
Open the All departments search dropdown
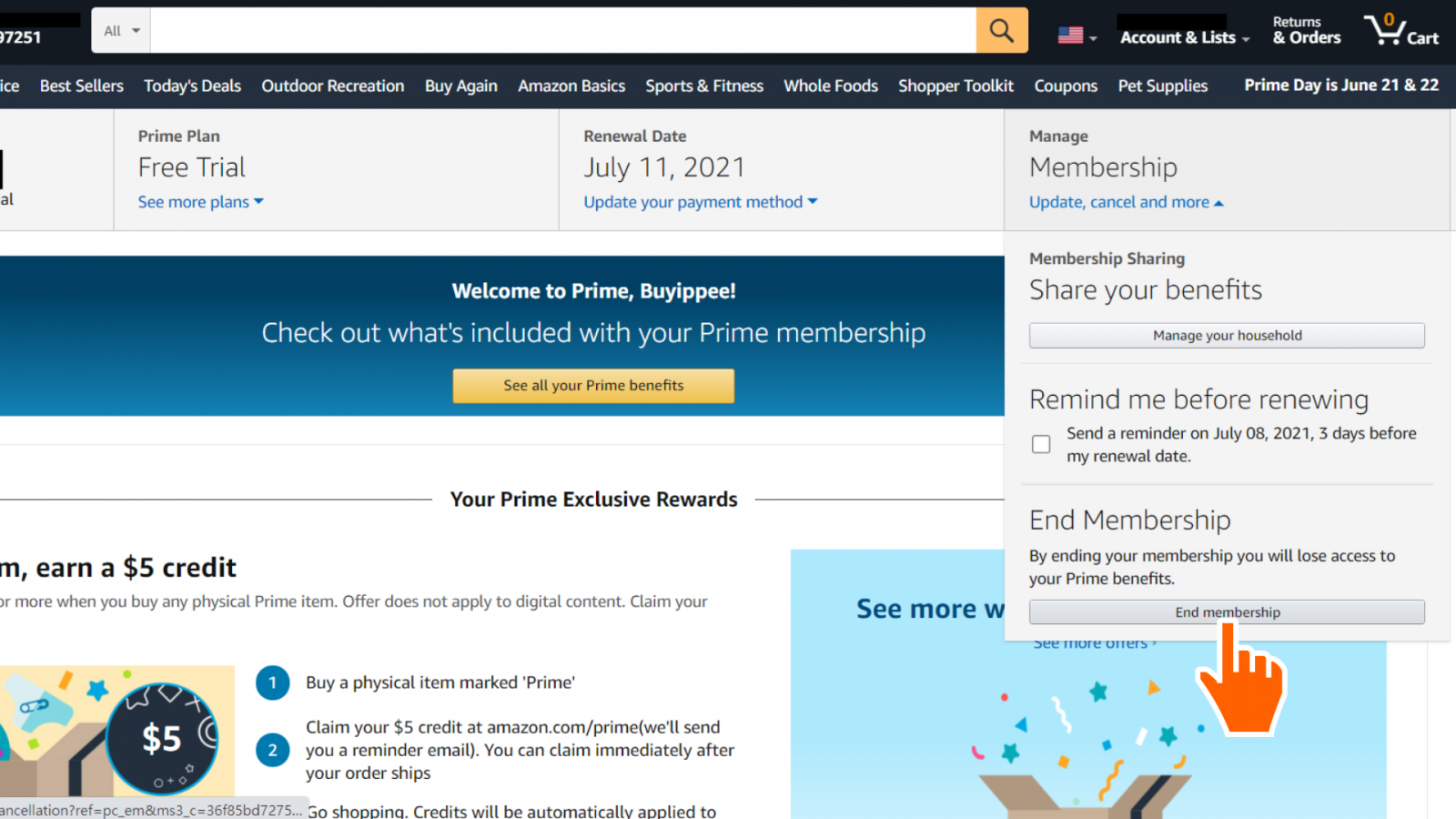(x=121, y=30)
